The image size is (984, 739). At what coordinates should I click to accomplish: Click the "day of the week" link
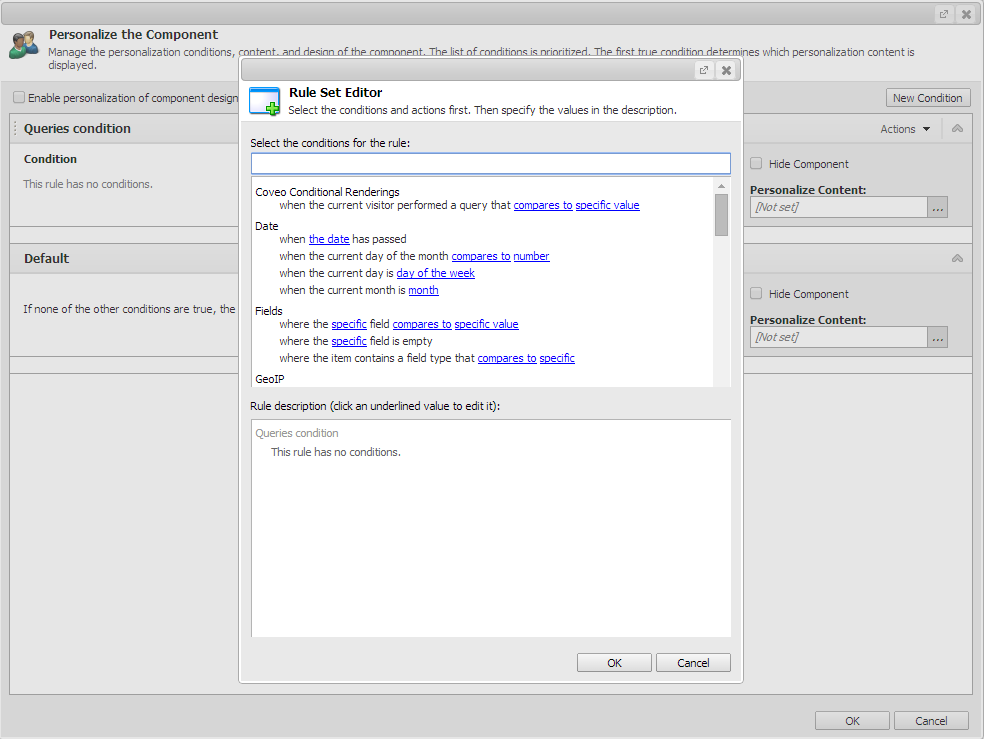coord(435,272)
